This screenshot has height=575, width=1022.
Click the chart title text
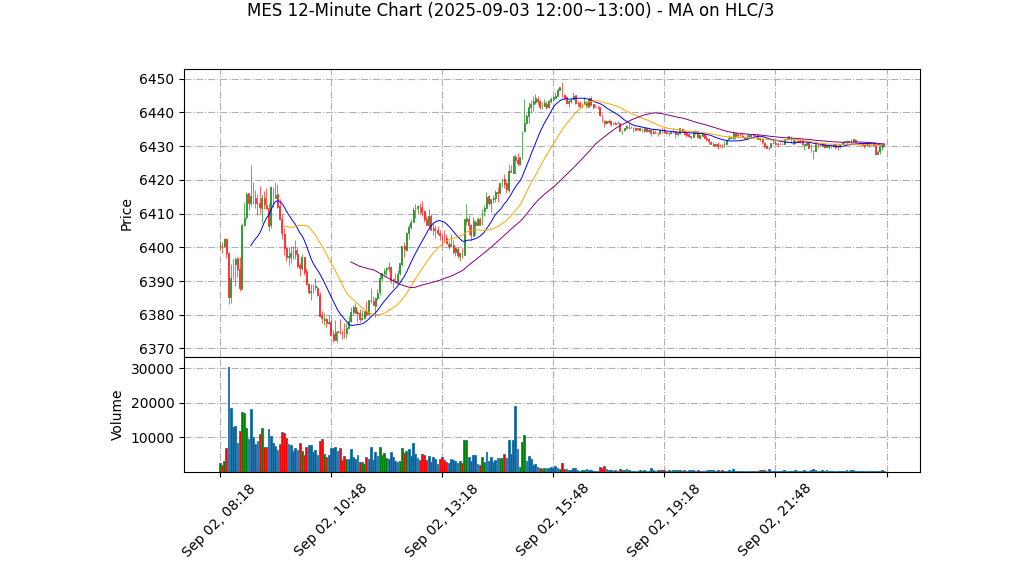pos(510,10)
